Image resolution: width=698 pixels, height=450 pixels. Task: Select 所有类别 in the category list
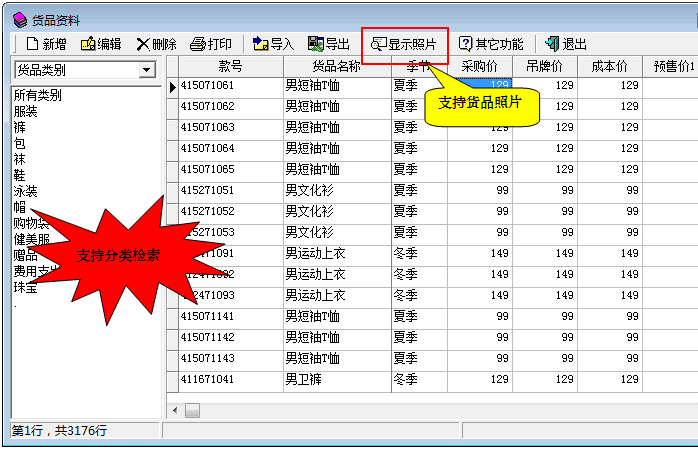point(37,95)
